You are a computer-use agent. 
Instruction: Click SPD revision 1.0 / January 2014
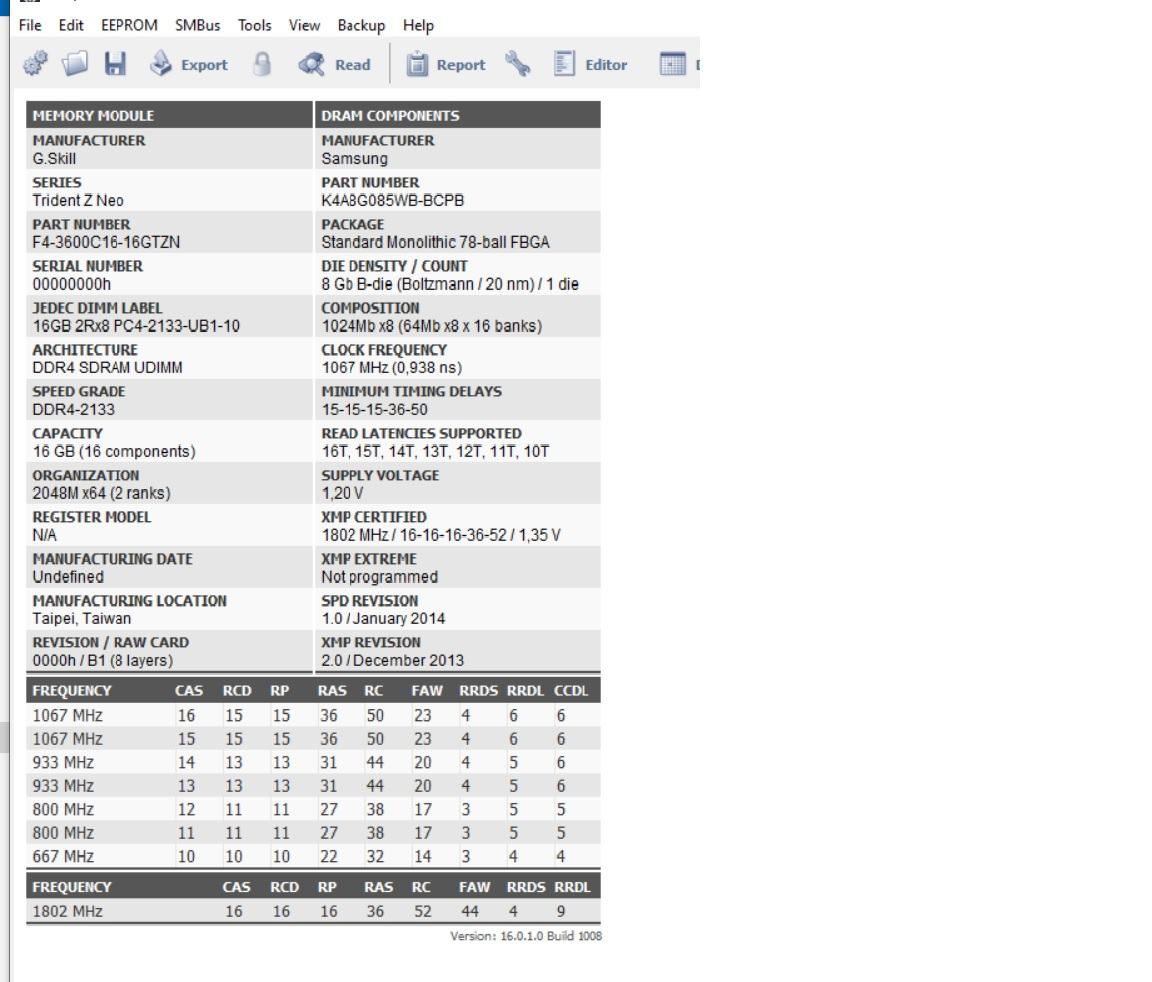[383, 619]
